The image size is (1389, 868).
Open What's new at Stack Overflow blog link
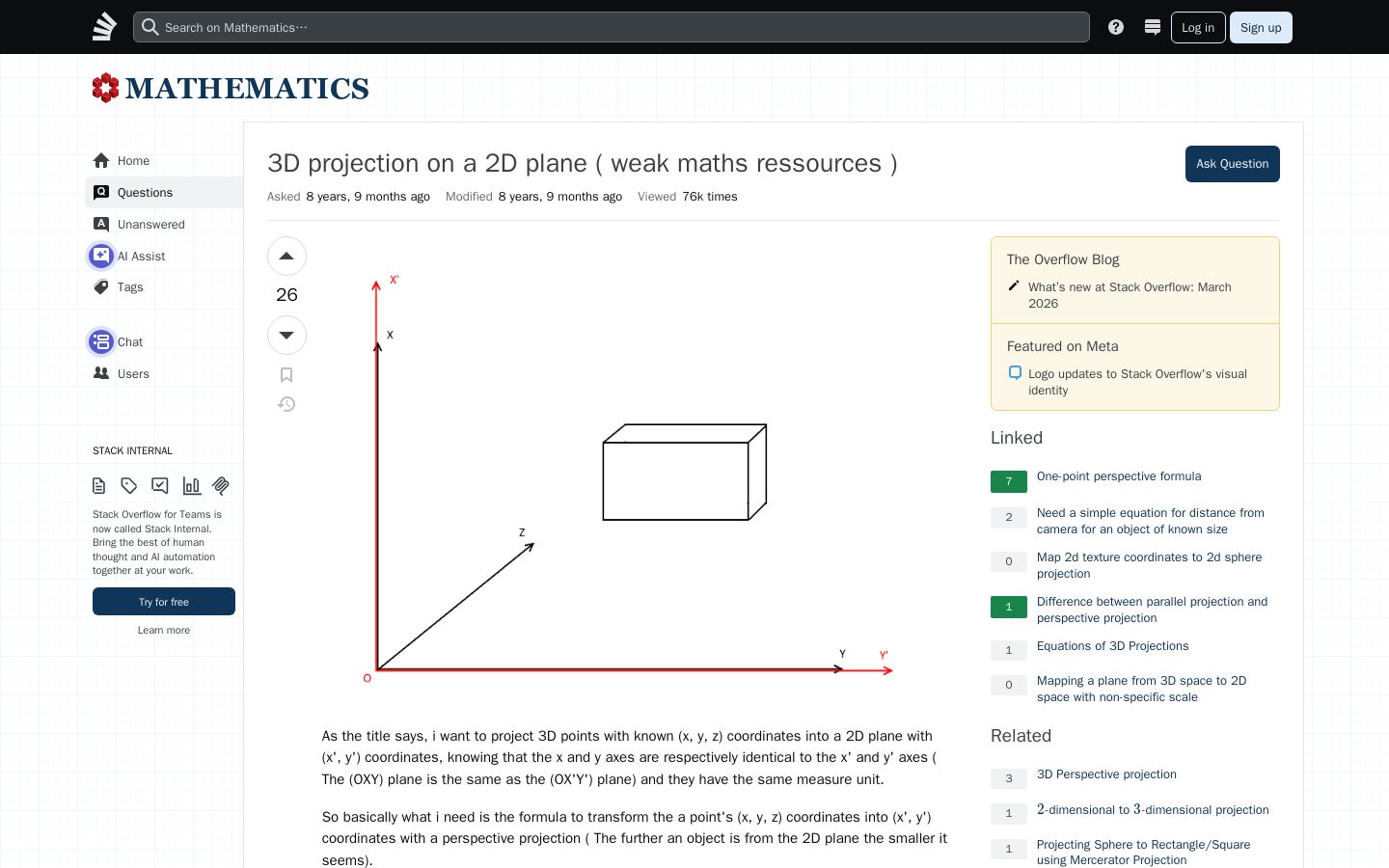[x=1130, y=295]
